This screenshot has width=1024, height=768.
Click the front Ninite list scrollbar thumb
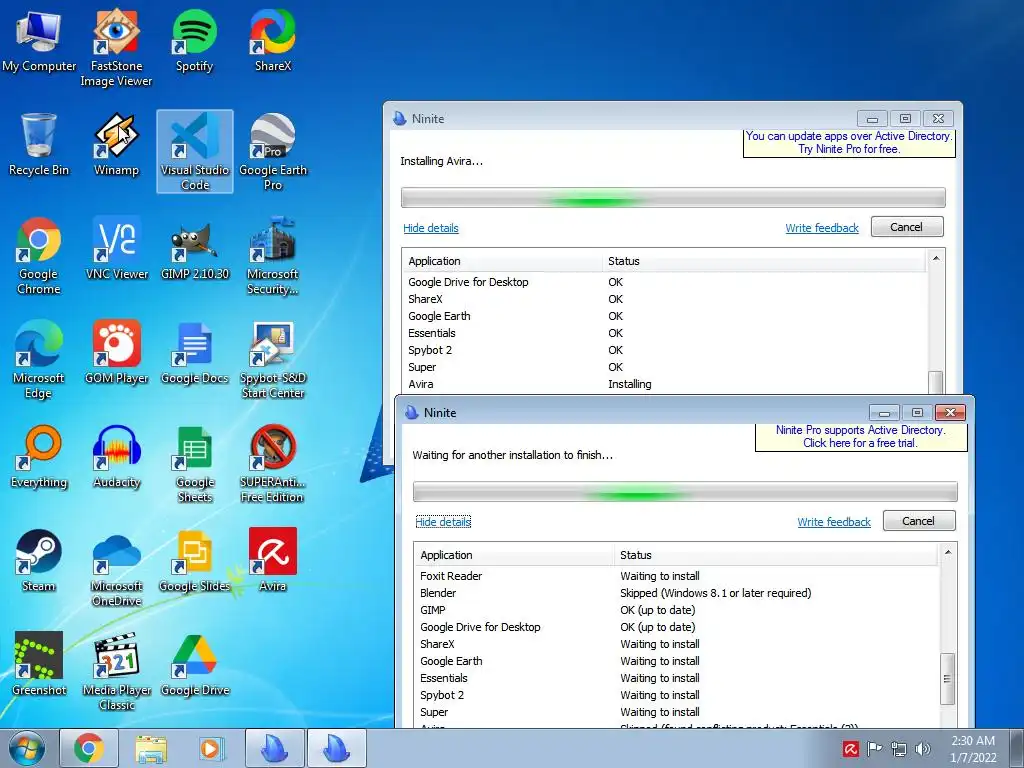948,679
